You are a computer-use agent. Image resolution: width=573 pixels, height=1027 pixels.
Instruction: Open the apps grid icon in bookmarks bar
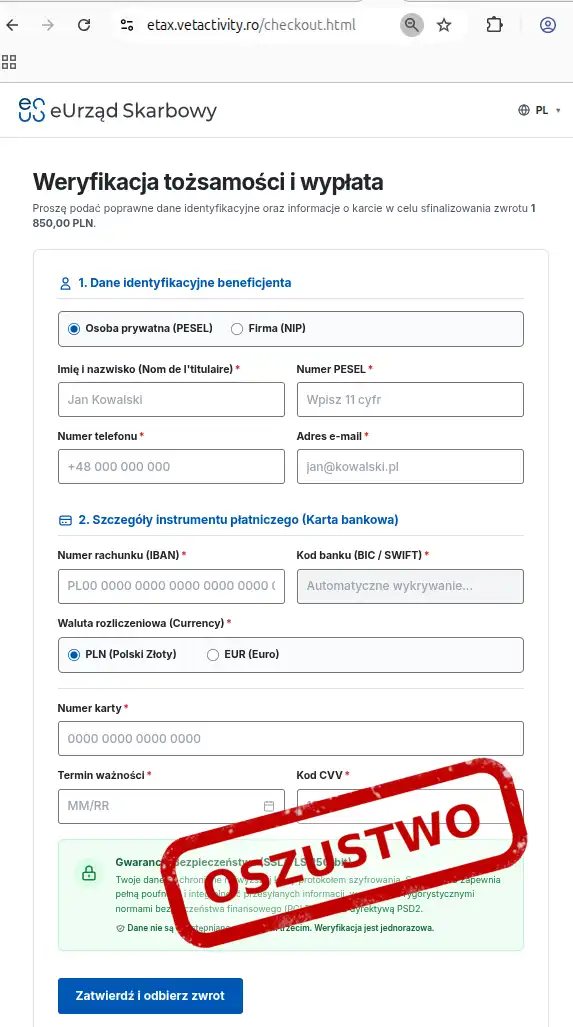9,62
